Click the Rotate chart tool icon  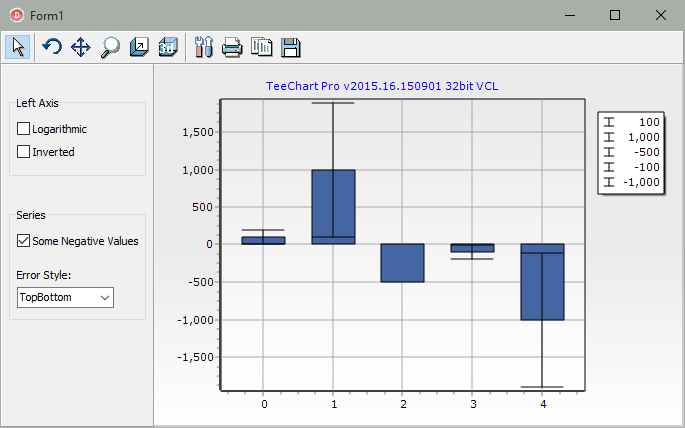pos(52,47)
